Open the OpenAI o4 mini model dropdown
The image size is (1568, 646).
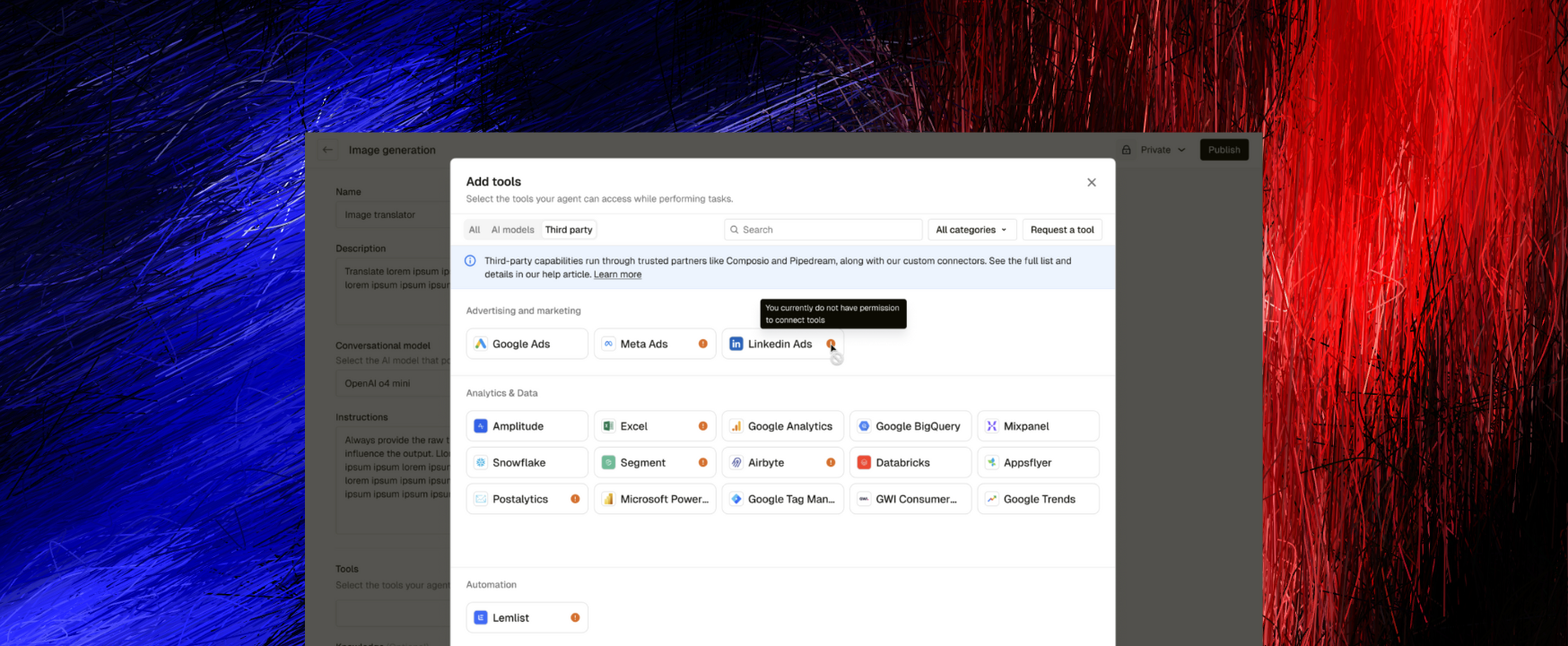point(393,383)
